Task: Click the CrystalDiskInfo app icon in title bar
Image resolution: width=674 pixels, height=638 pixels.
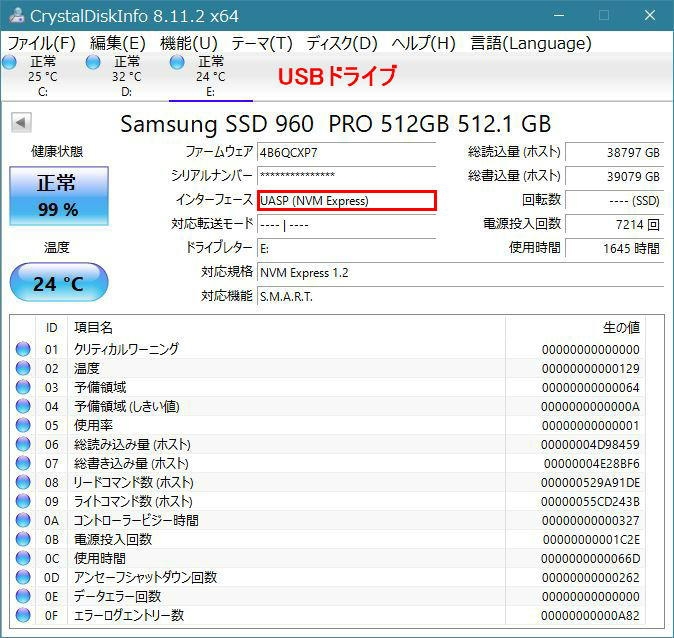Action: pyautogui.click(x=16, y=15)
